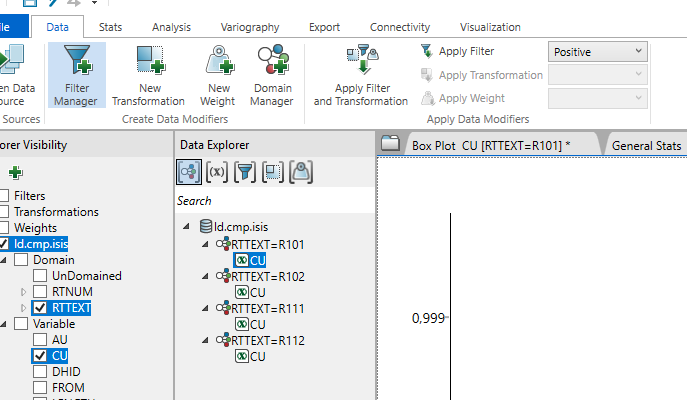Click the Apply Filter funnel icon
Screen dimensions: 687x400
427,51
